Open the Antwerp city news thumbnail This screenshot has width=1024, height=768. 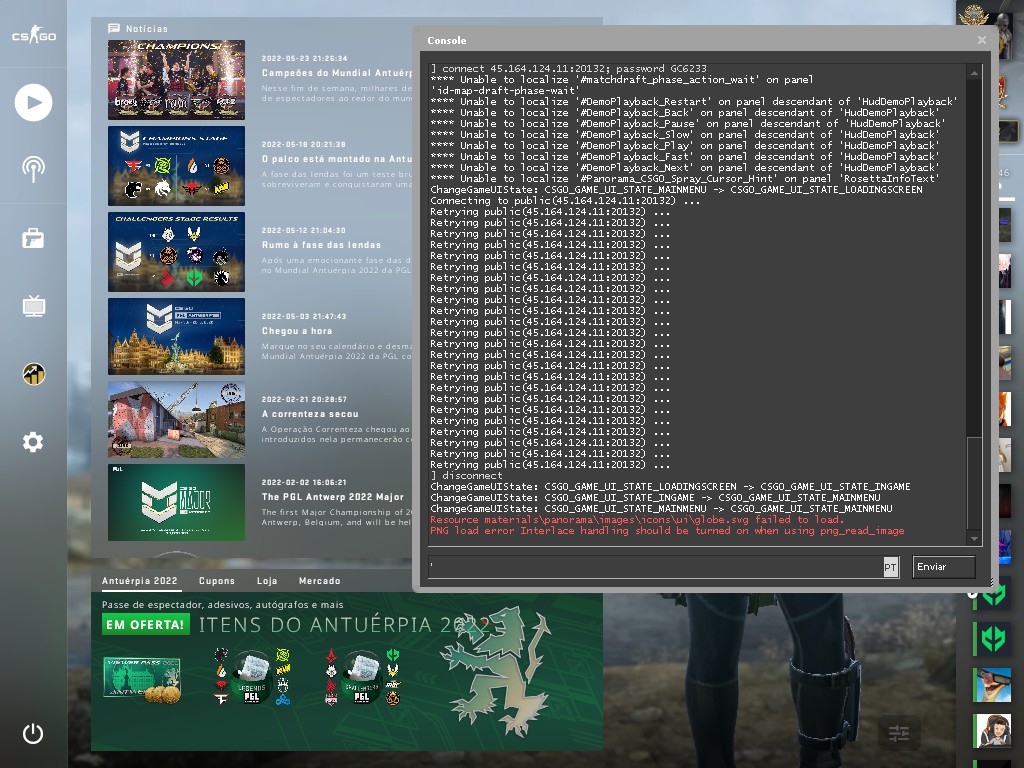point(176,336)
